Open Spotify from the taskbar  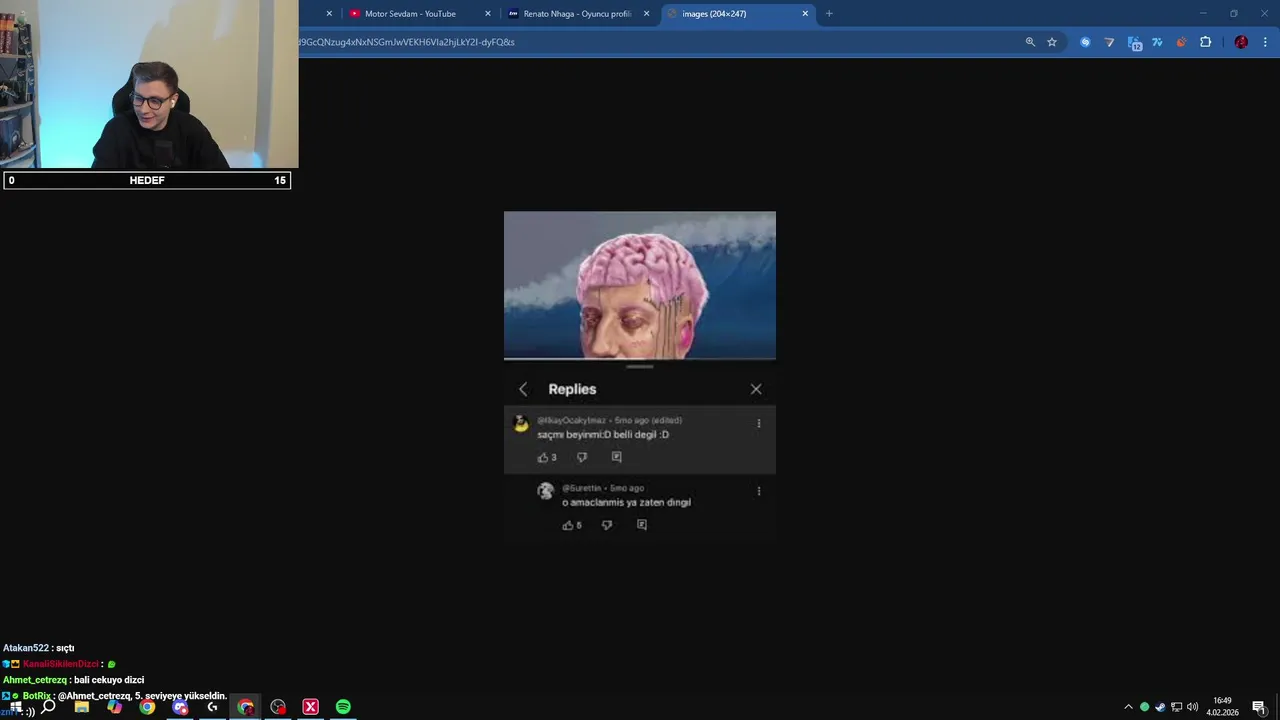343,707
